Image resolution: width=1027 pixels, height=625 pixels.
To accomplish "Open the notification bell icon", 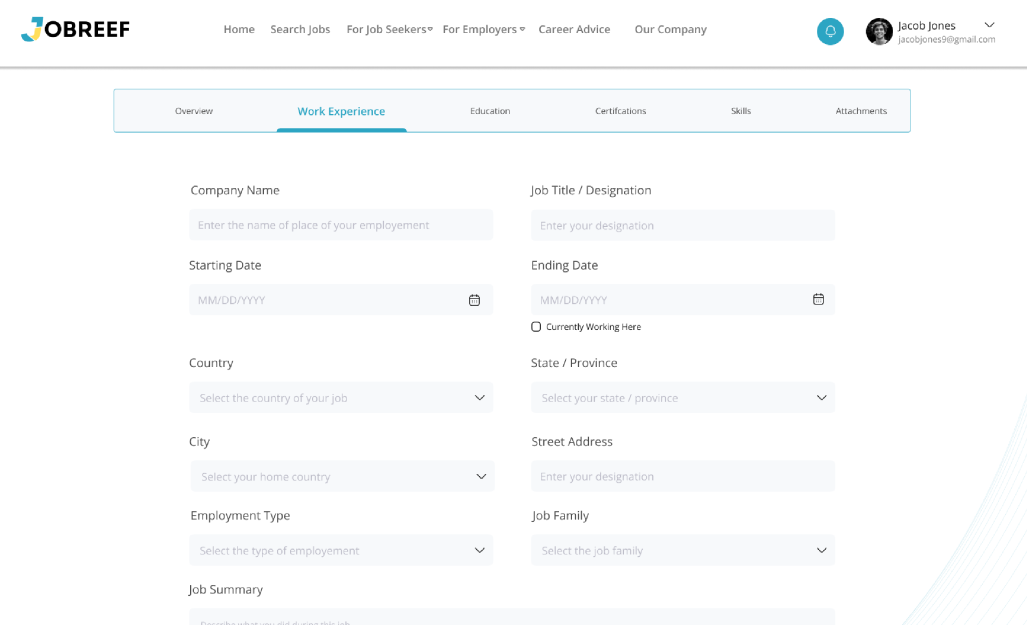I will click(830, 31).
